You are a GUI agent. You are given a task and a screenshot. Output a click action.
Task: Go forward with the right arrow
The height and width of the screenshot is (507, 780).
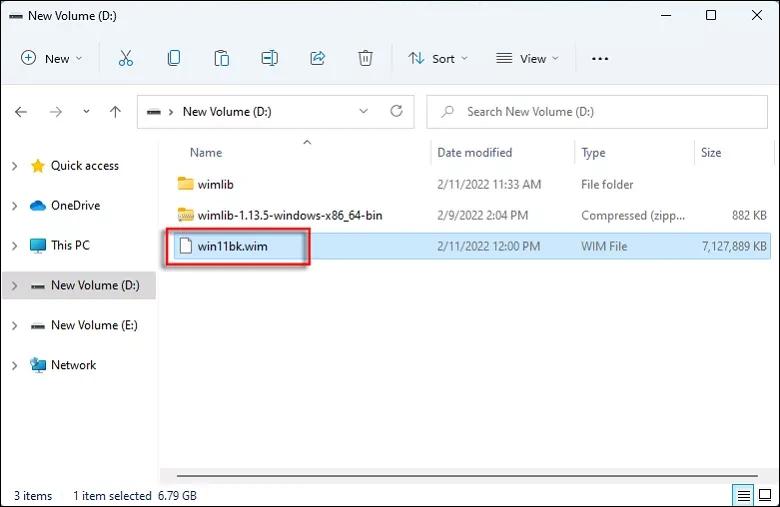[56, 112]
